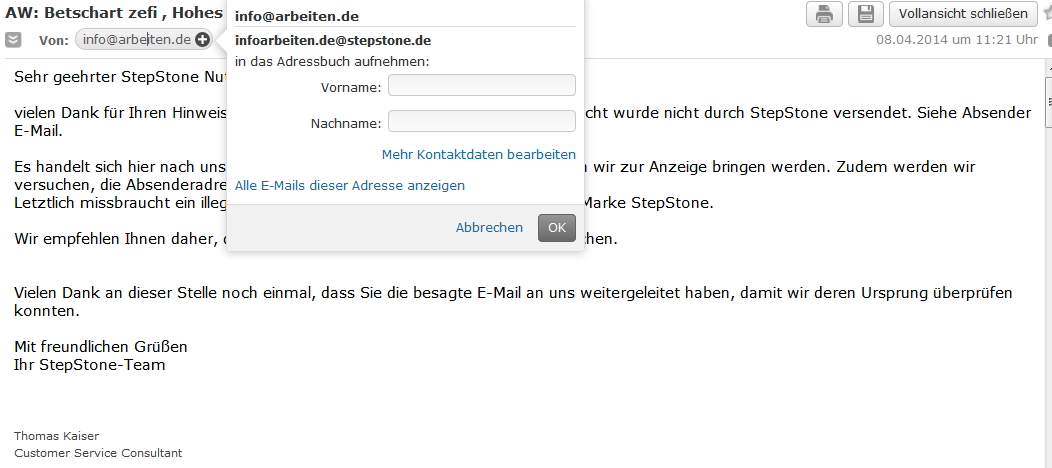Click the sender chip info@arbeiten.de
The height and width of the screenshot is (468, 1052).
coord(136,40)
